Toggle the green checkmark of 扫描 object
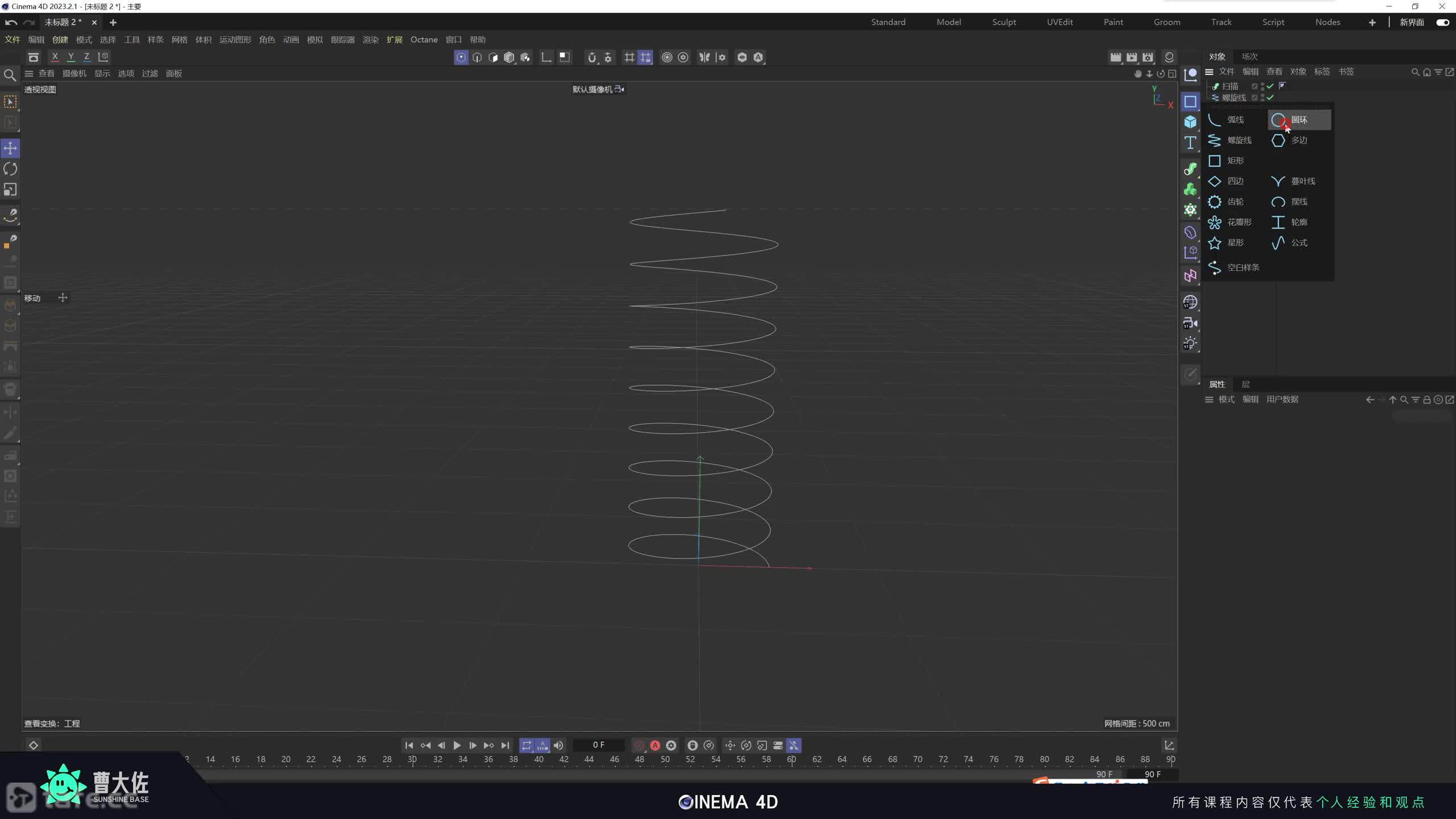 point(1270,86)
